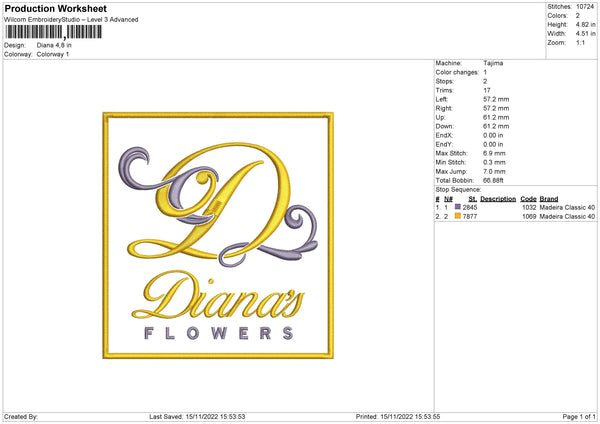Click the yellow thread color swatch 7877
The height and width of the screenshot is (424, 600).
pos(457,216)
